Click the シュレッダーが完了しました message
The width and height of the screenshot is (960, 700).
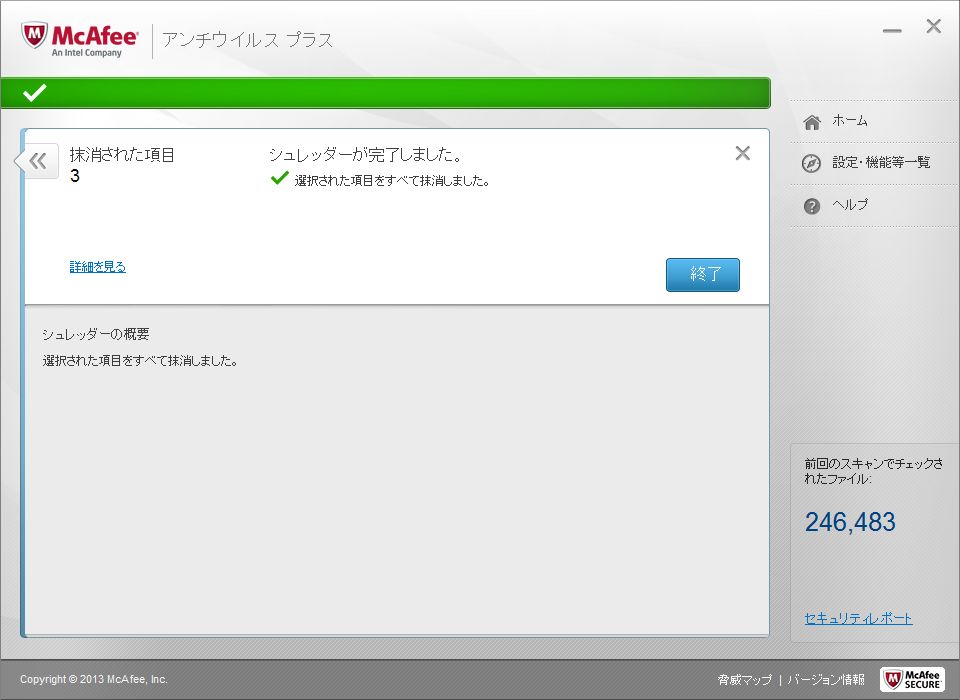click(366, 154)
